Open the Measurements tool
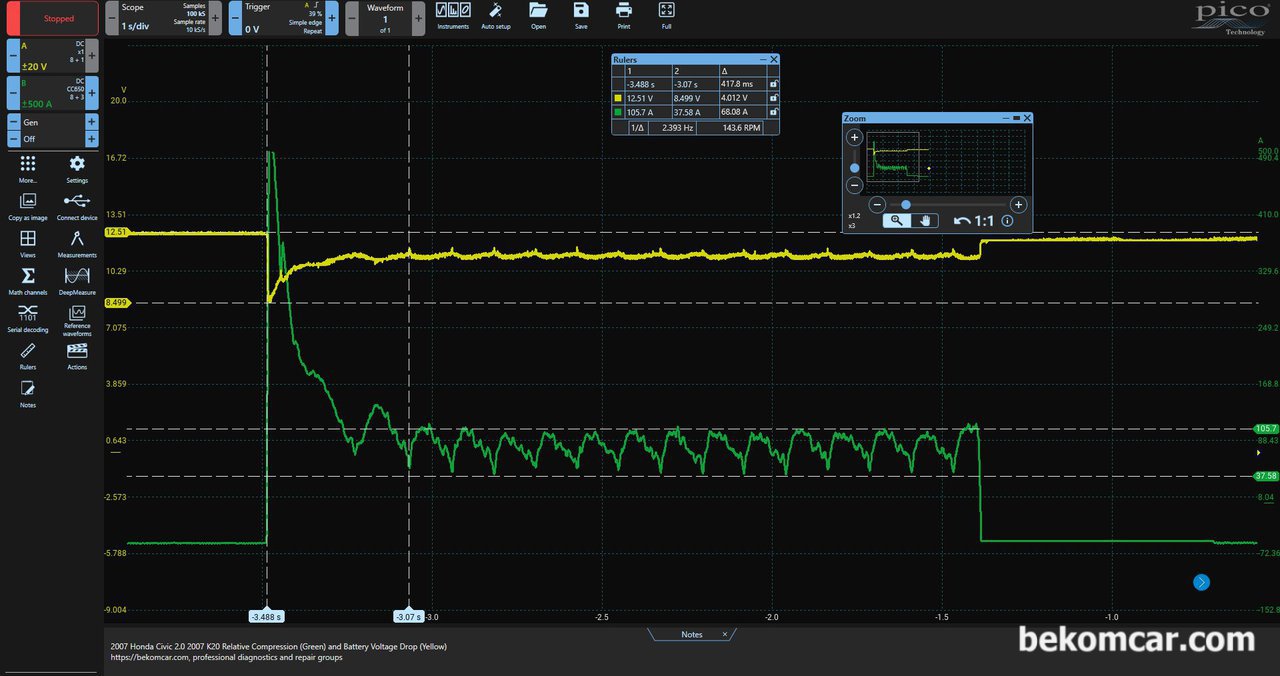Image resolution: width=1280 pixels, height=676 pixels. coord(77,243)
